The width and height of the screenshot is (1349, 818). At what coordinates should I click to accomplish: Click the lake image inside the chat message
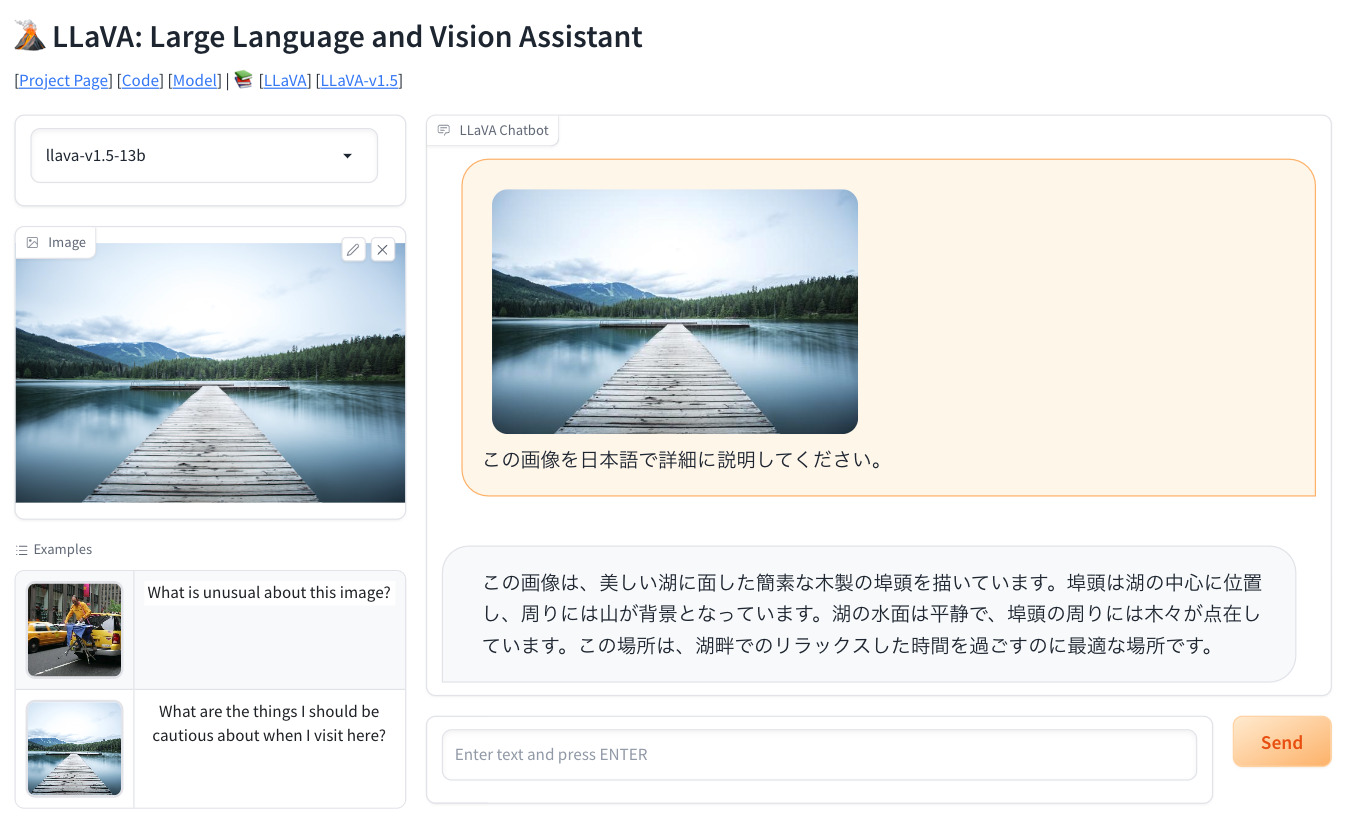pos(674,311)
